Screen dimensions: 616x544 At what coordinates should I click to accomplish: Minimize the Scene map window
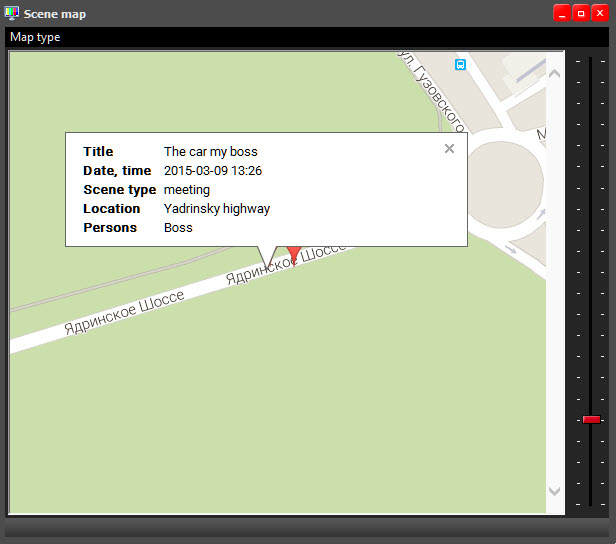(562, 13)
